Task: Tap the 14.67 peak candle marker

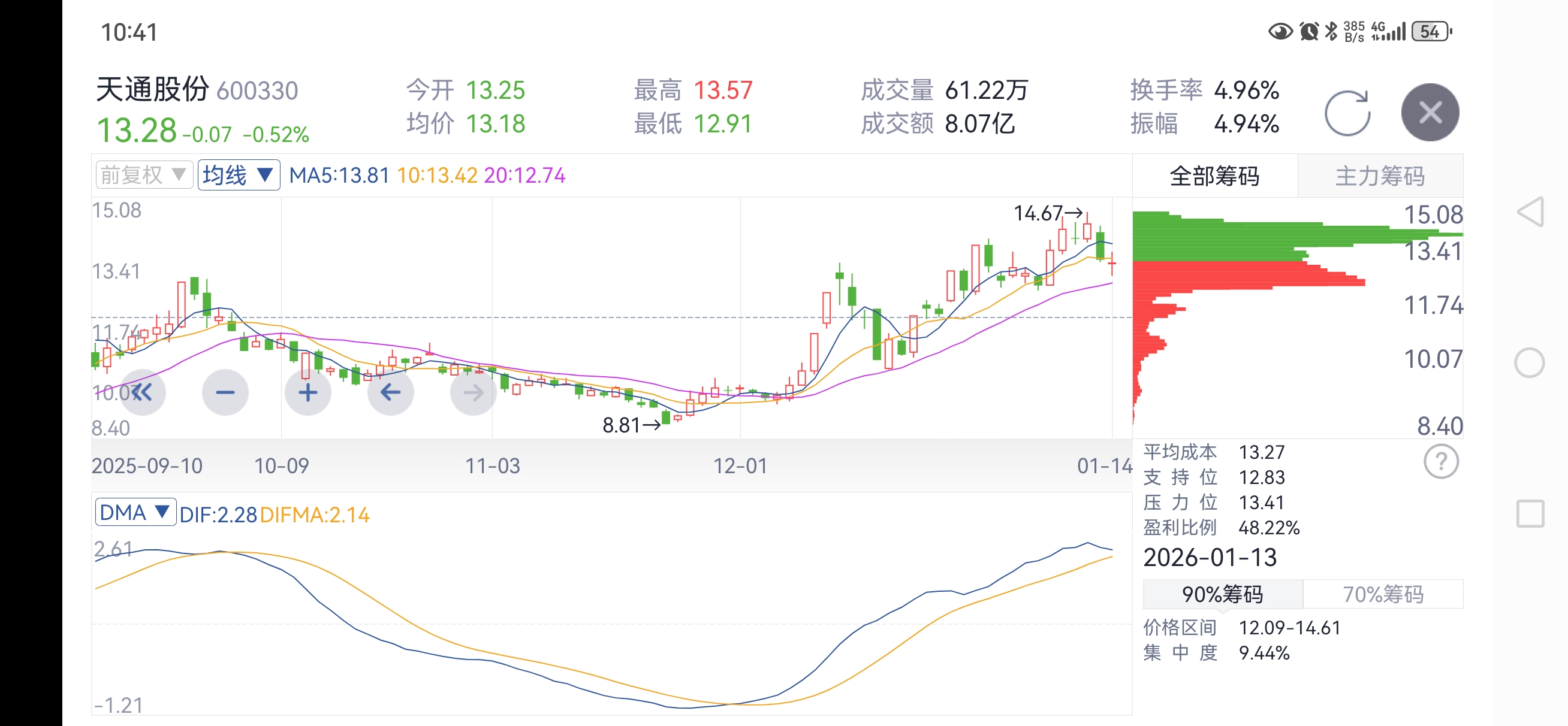Action: pos(1048,214)
